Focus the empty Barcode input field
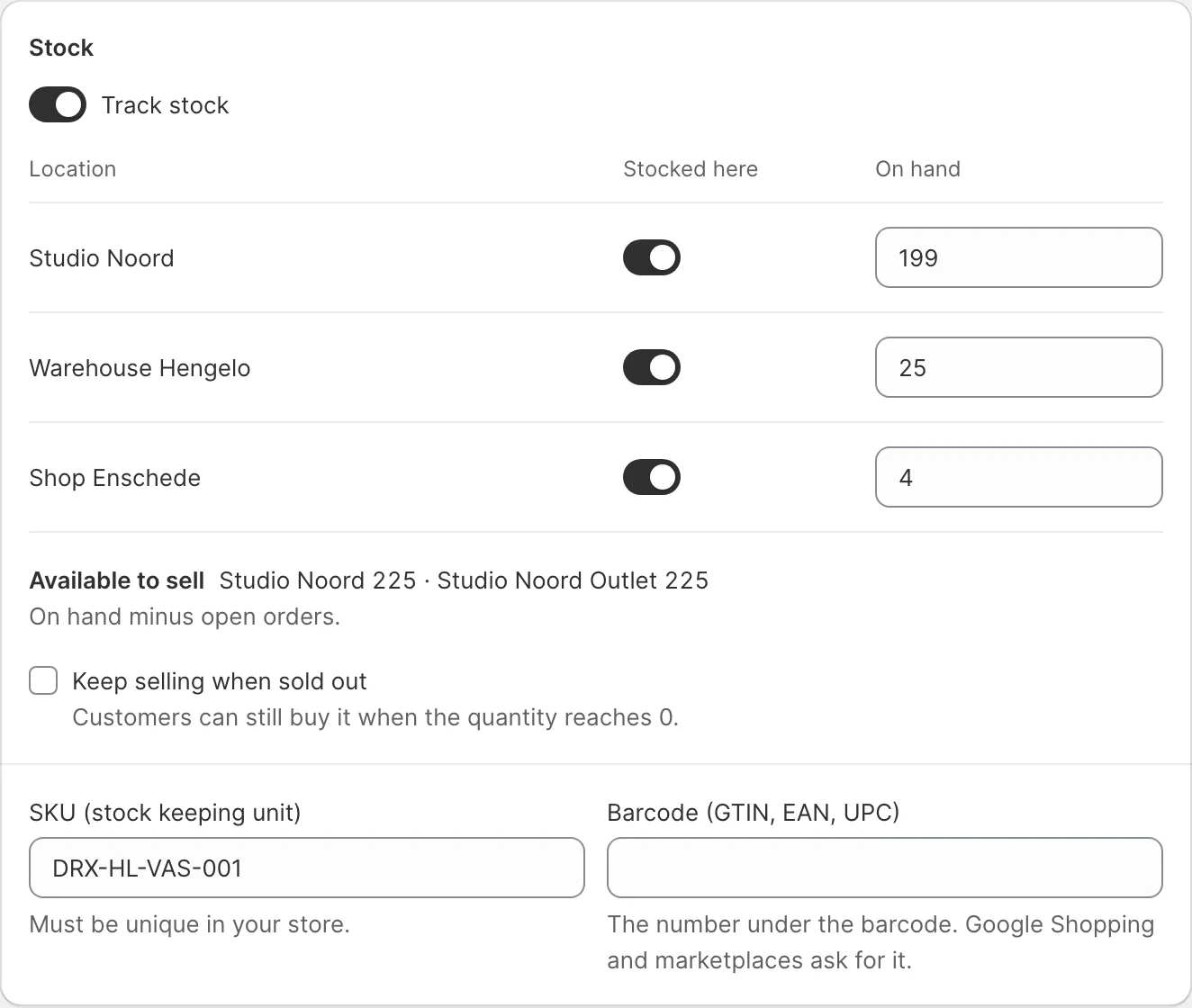The width and height of the screenshot is (1192, 1008). point(885,868)
